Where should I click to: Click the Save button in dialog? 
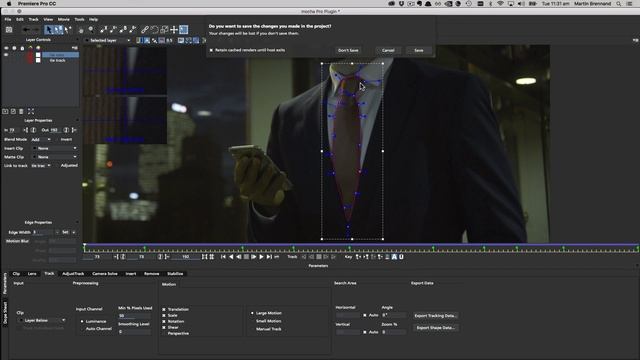(x=419, y=50)
